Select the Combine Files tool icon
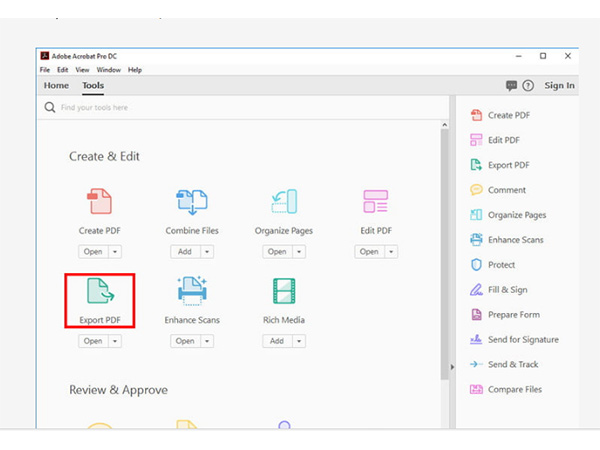 click(x=192, y=201)
